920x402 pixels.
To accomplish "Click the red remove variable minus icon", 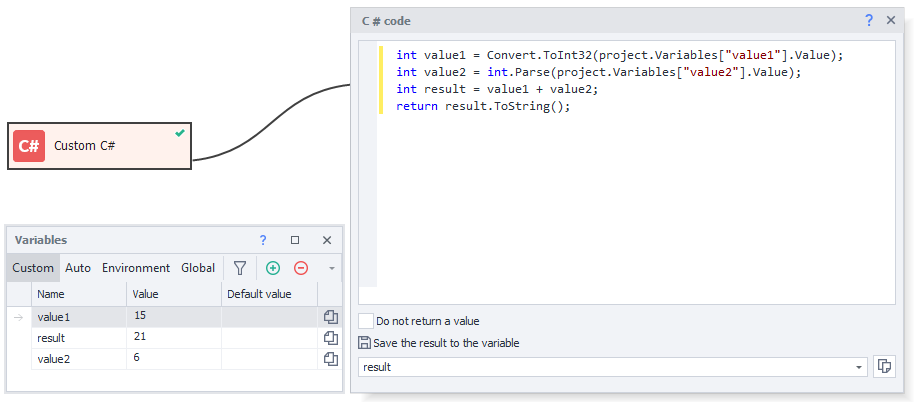I will [x=300, y=268].
